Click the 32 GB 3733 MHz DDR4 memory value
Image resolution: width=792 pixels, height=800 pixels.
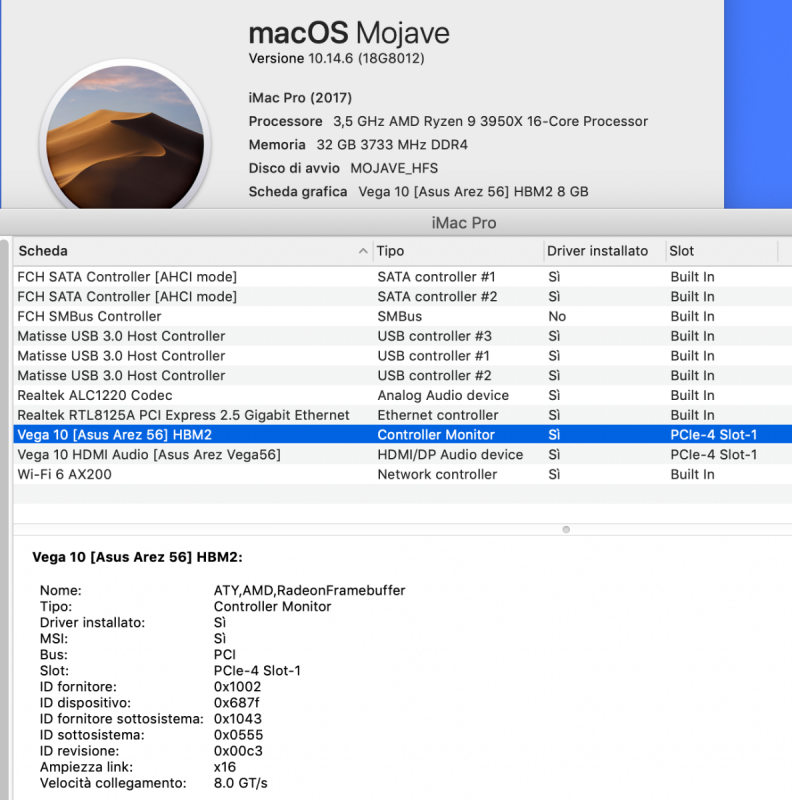392,145
